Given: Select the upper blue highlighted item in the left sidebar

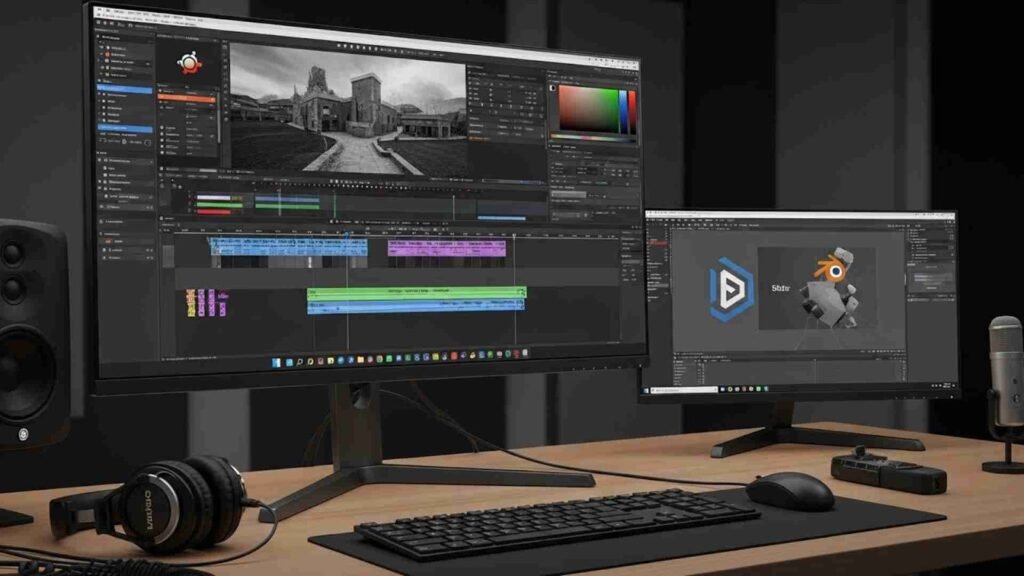Looking at the screenshot, I should [125, 90].
